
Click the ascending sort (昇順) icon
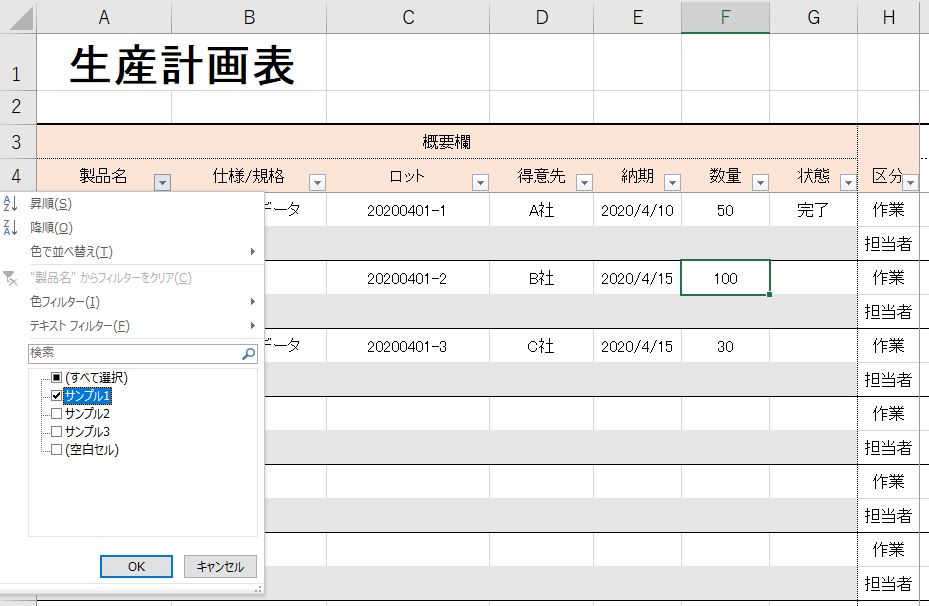click(10, 201)
